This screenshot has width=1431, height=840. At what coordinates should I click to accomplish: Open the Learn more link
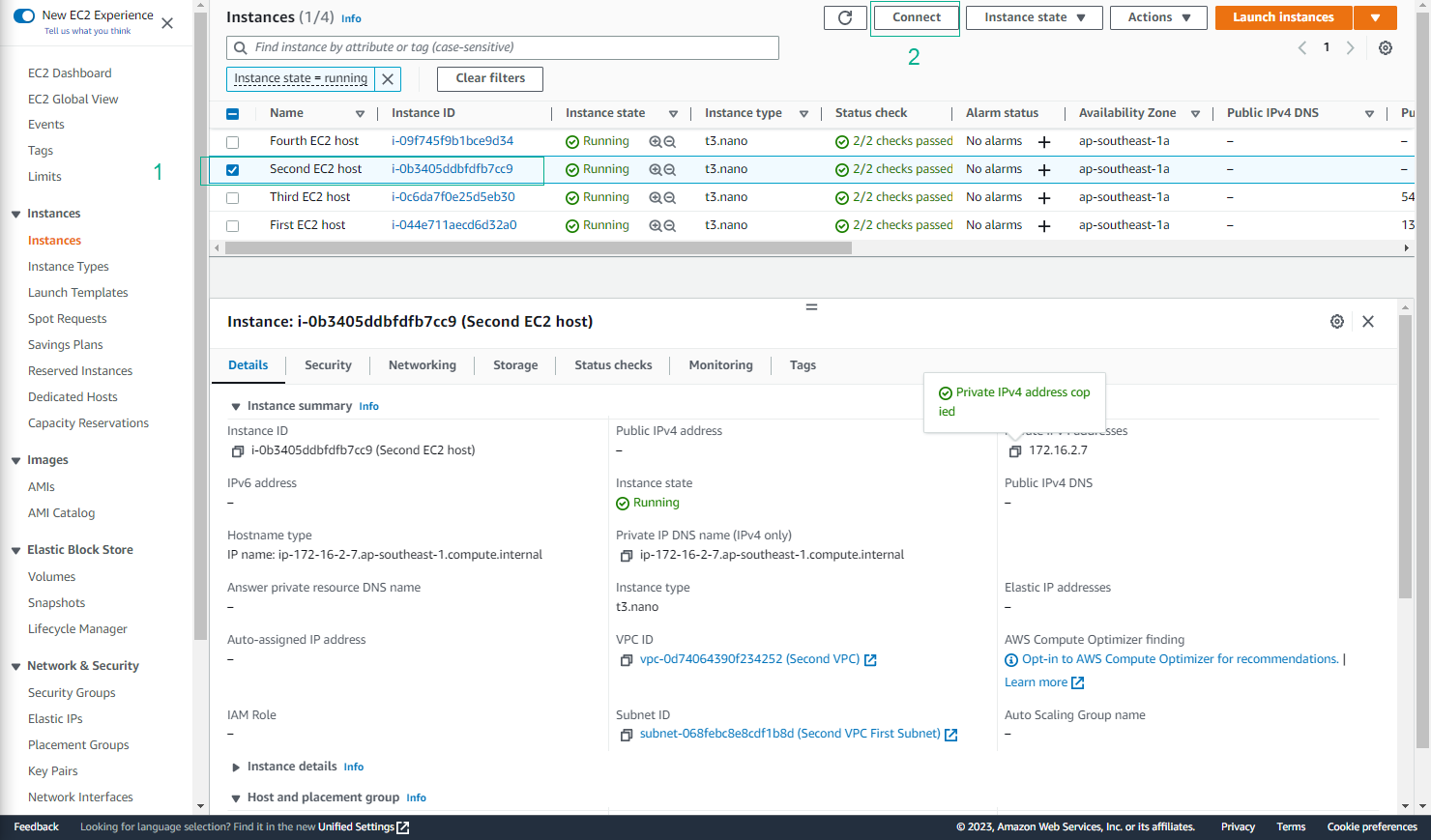pos(1044,682)
